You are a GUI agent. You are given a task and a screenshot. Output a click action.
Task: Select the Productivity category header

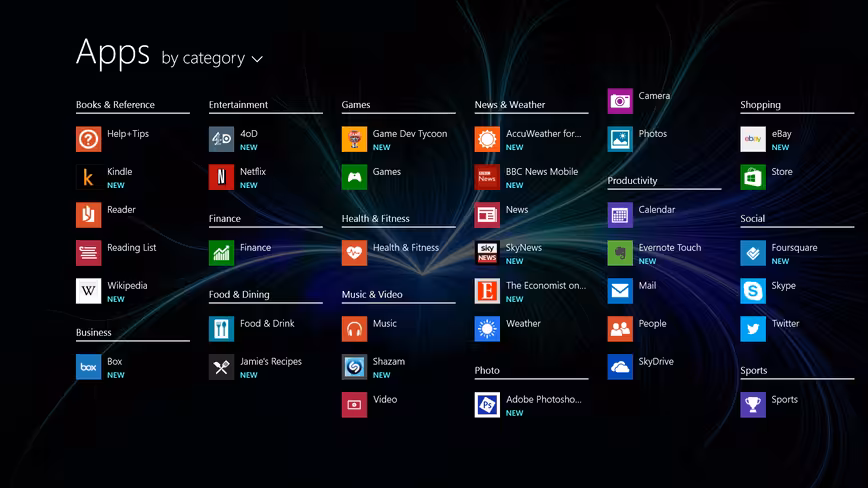click(x=632, y=180)
